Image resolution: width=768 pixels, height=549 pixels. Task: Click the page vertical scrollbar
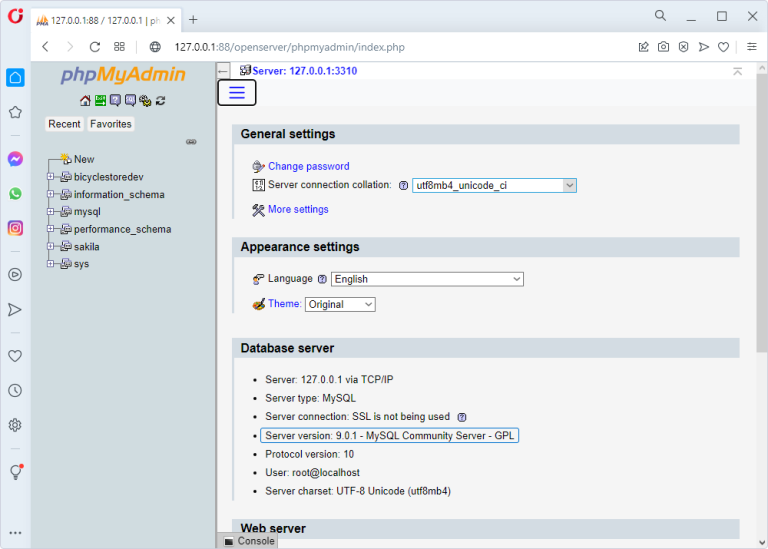762,213
